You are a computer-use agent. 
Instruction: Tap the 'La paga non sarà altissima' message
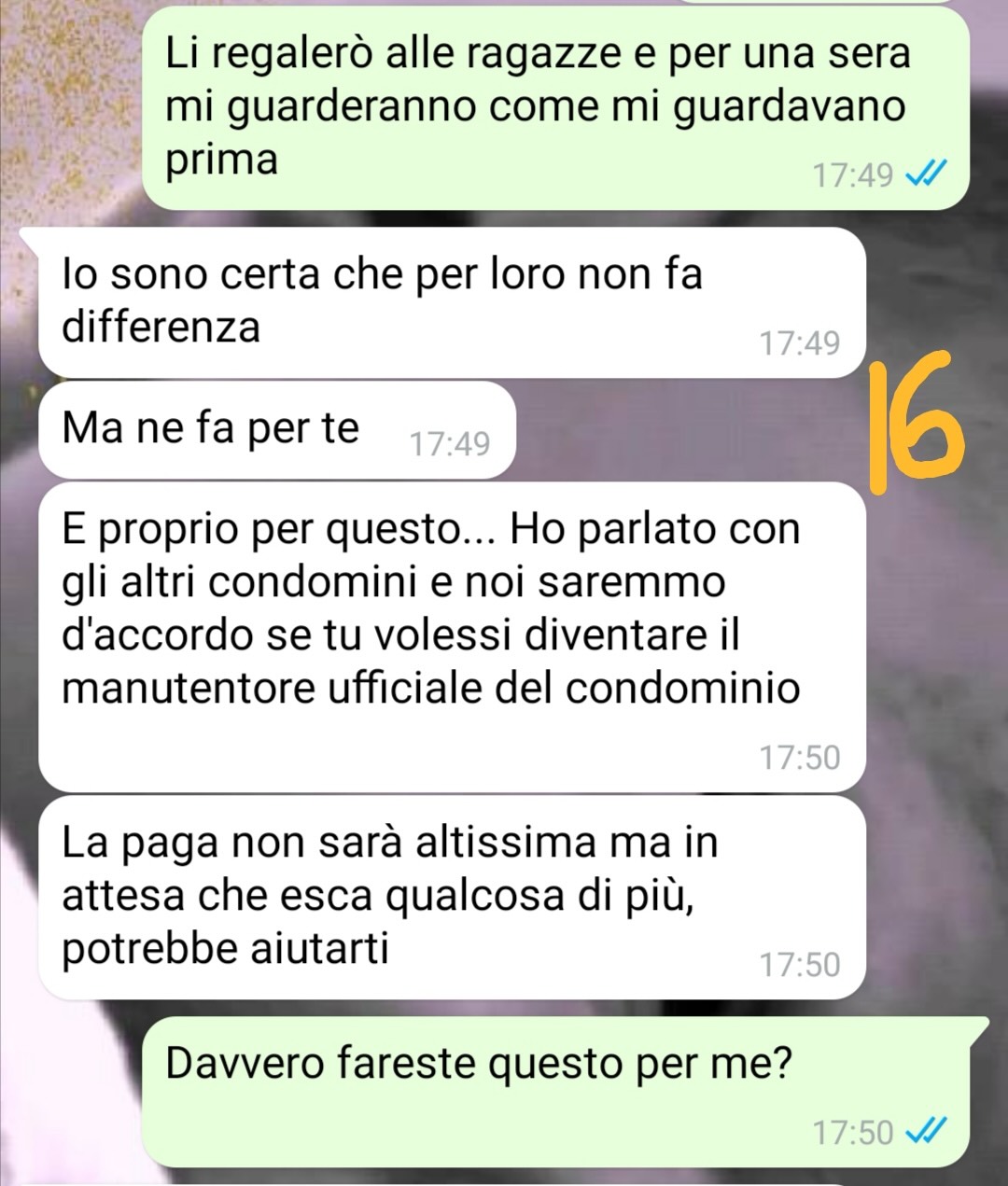pyautogui.click(x=452, y=898)
